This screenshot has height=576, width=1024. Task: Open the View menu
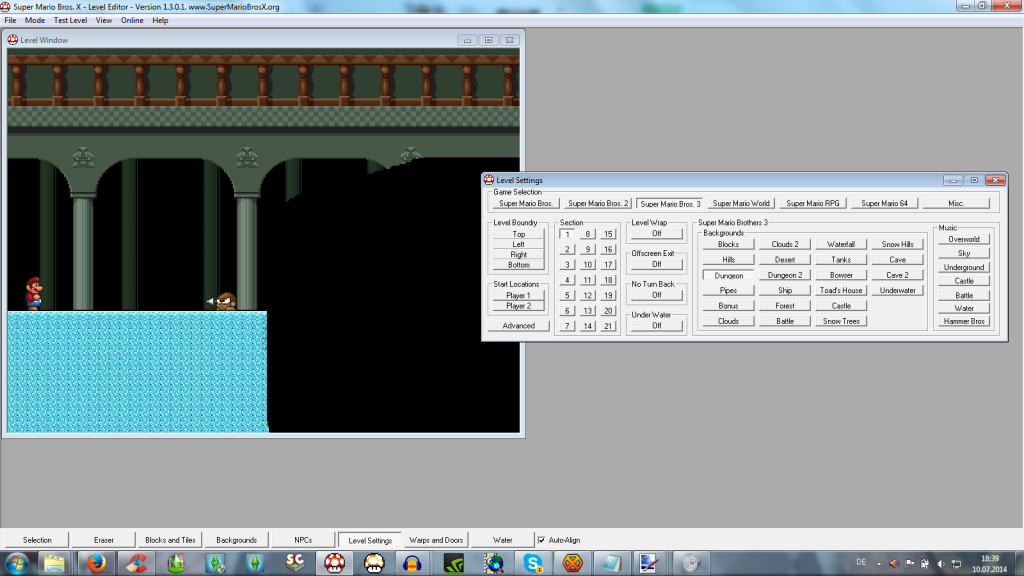tap(104, 20)
